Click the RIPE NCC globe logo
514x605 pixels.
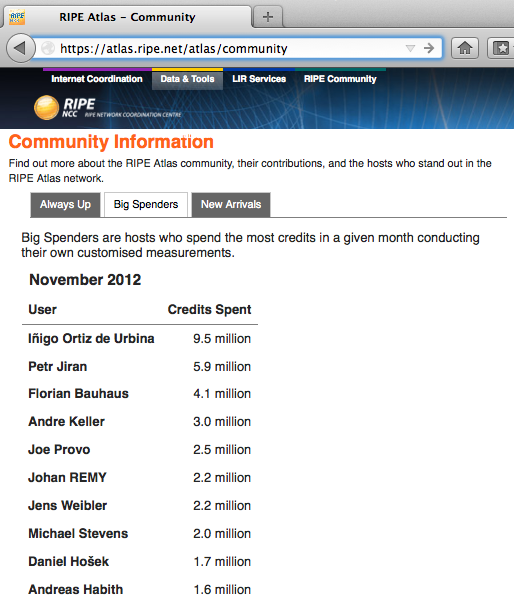[46, 107]
